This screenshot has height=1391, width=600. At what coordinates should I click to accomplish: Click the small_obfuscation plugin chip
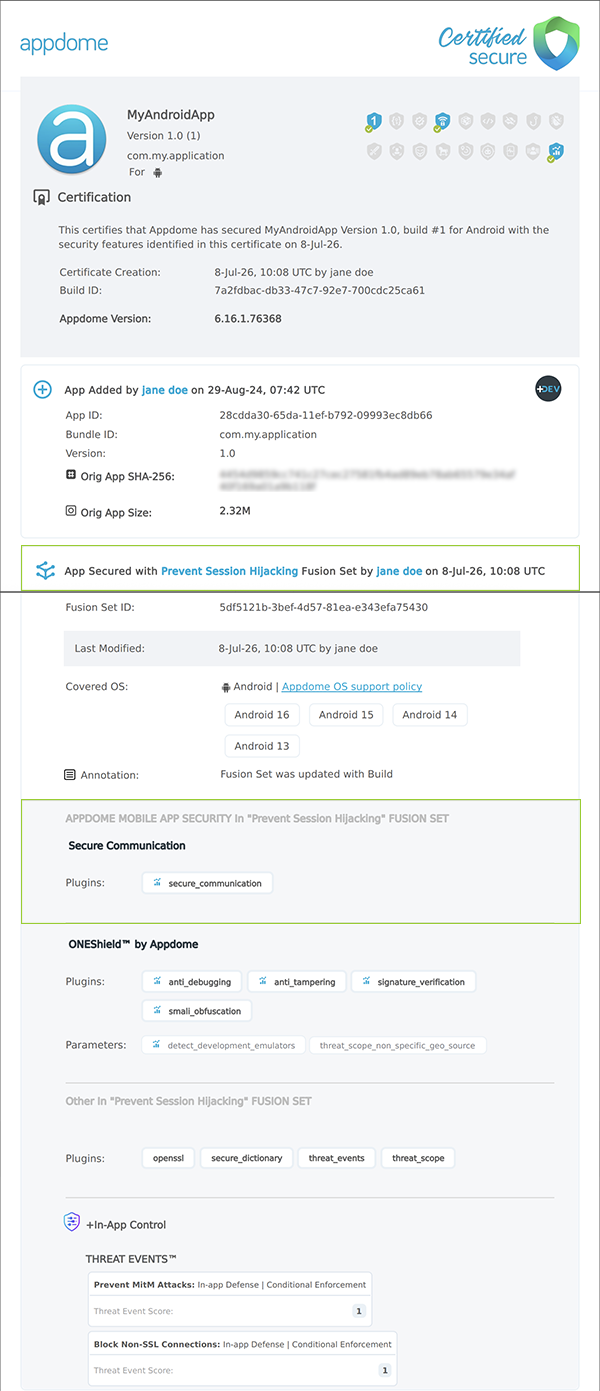click(197, 1011)
